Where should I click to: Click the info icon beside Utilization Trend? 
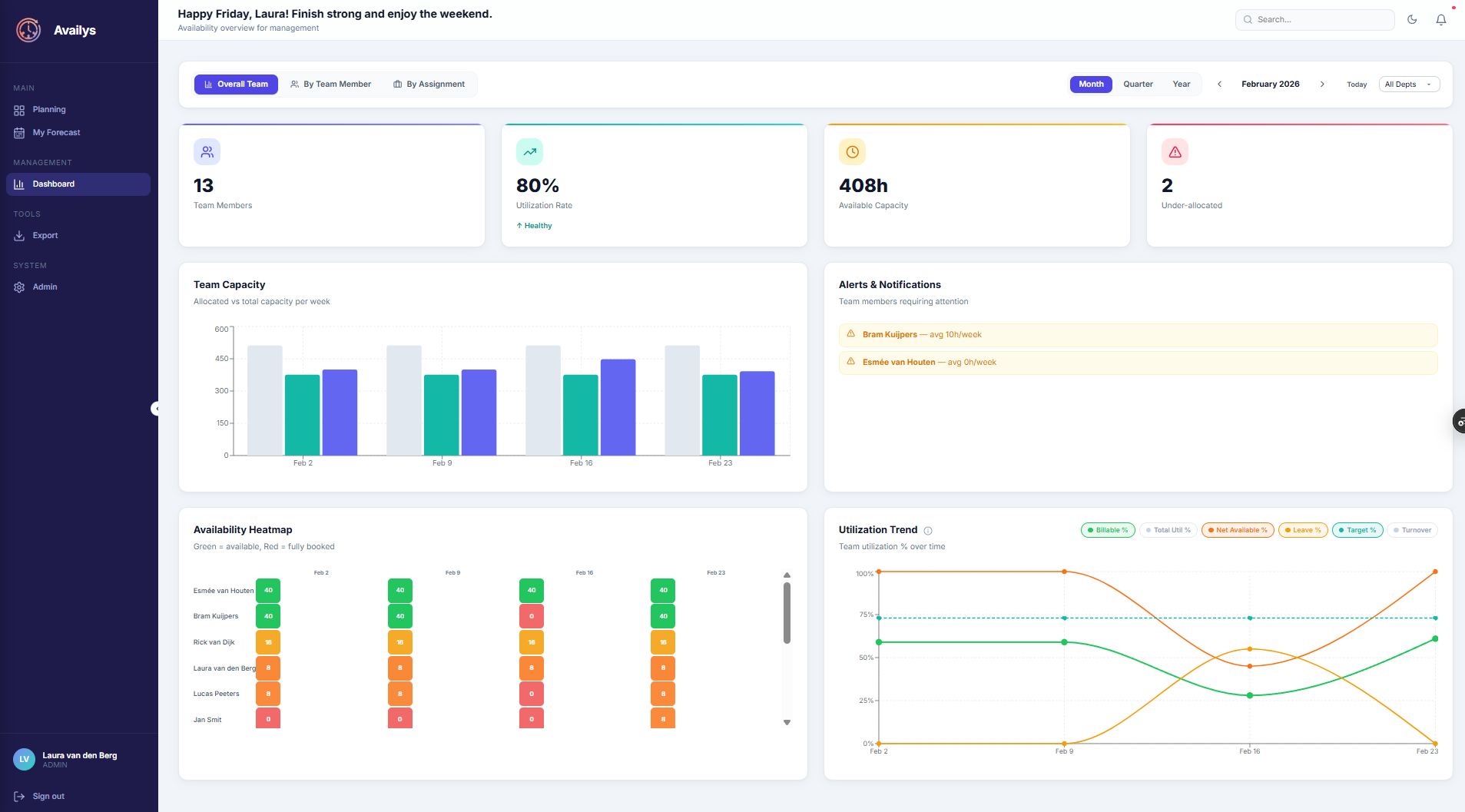[928, 530]
